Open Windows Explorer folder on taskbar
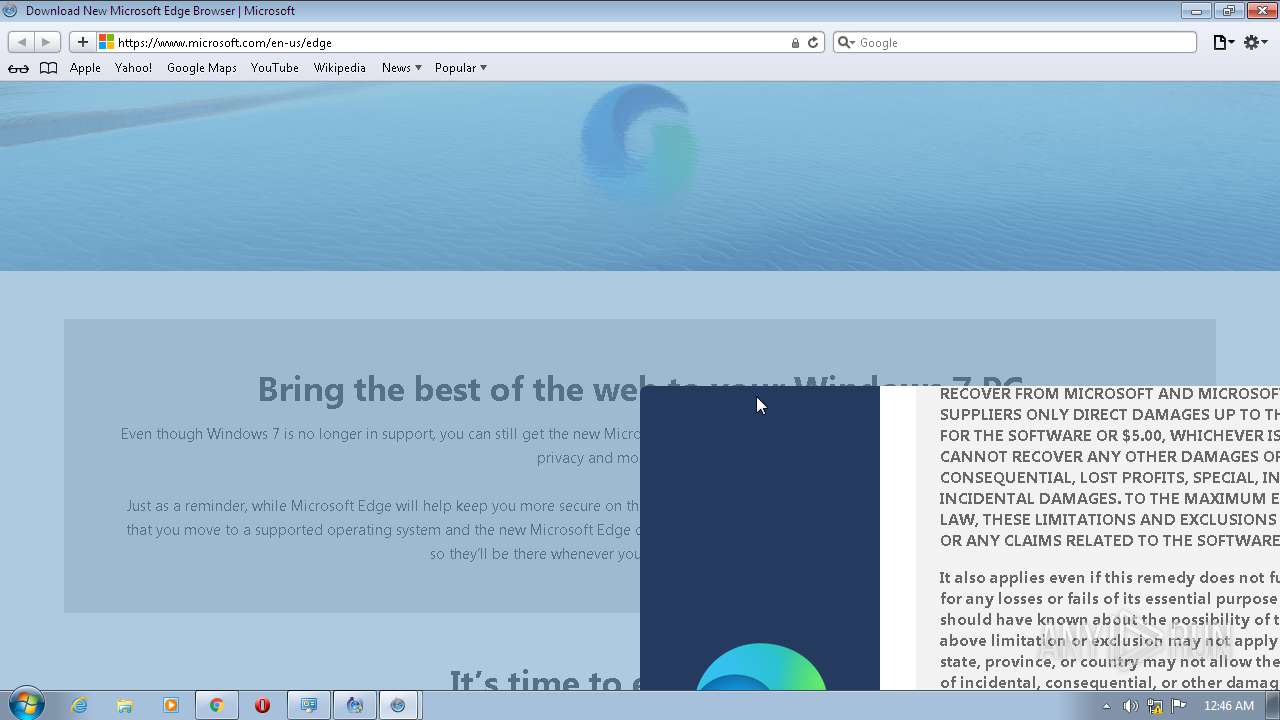Image resolution: width=1280 pixels, height=720 pixels. tap(125, 705)
